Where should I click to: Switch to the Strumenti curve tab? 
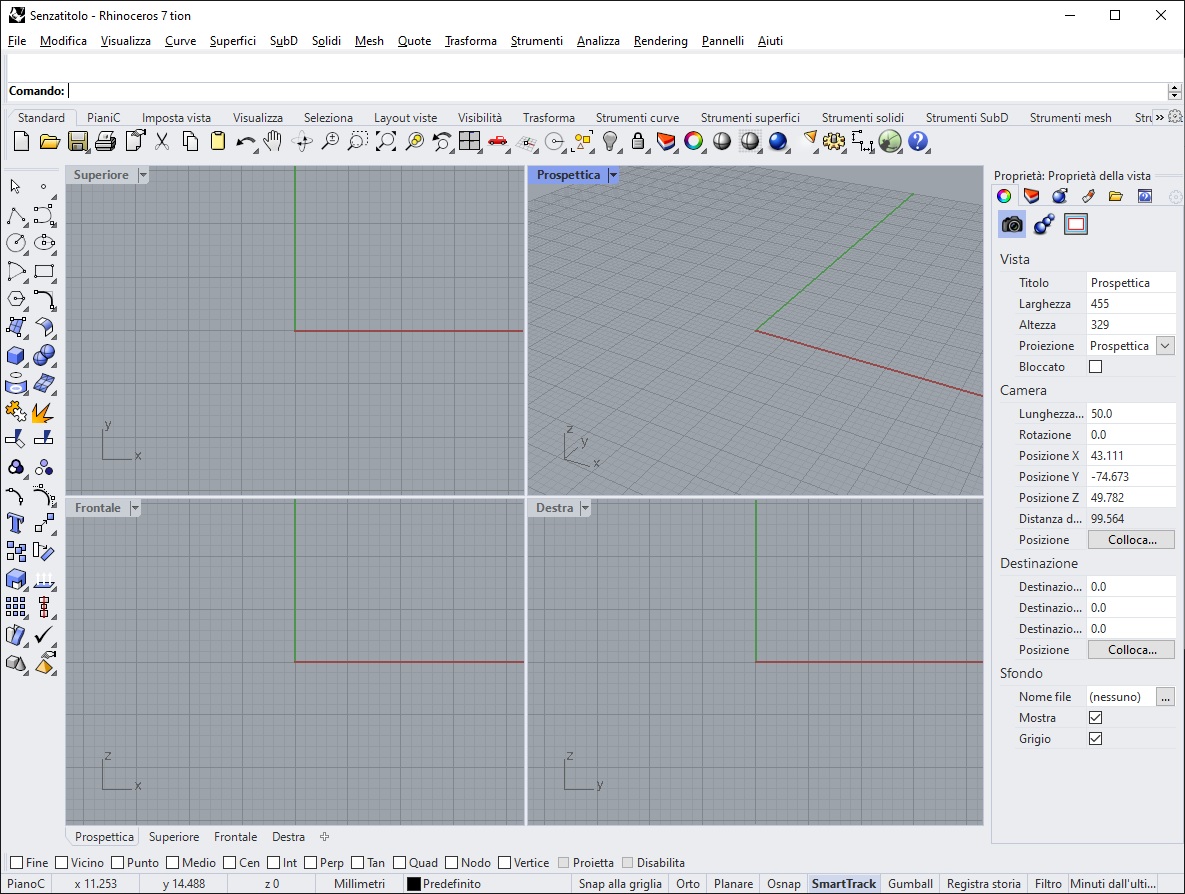[637, 118]
